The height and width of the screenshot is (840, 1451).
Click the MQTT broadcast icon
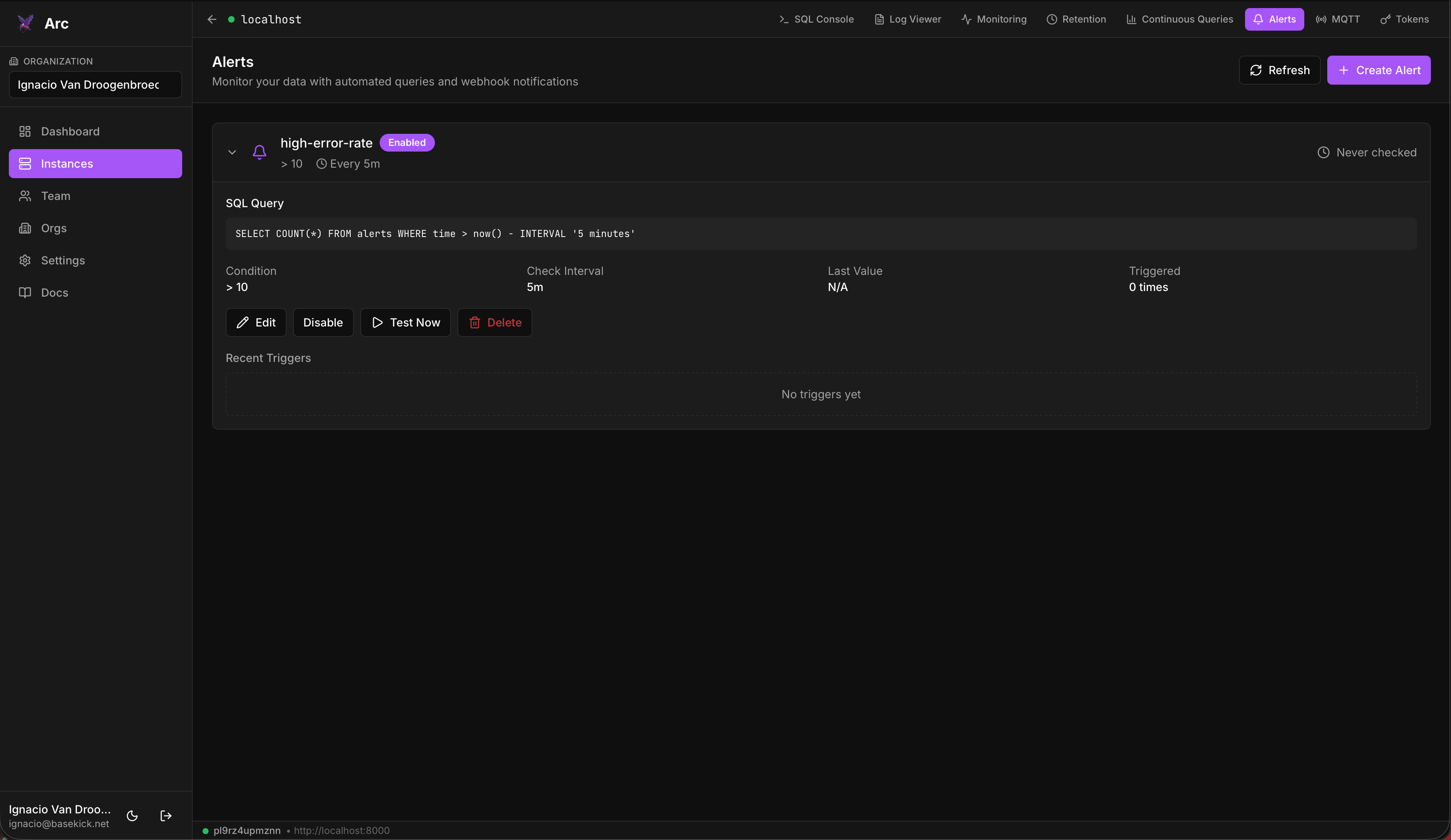point(1321,20)
